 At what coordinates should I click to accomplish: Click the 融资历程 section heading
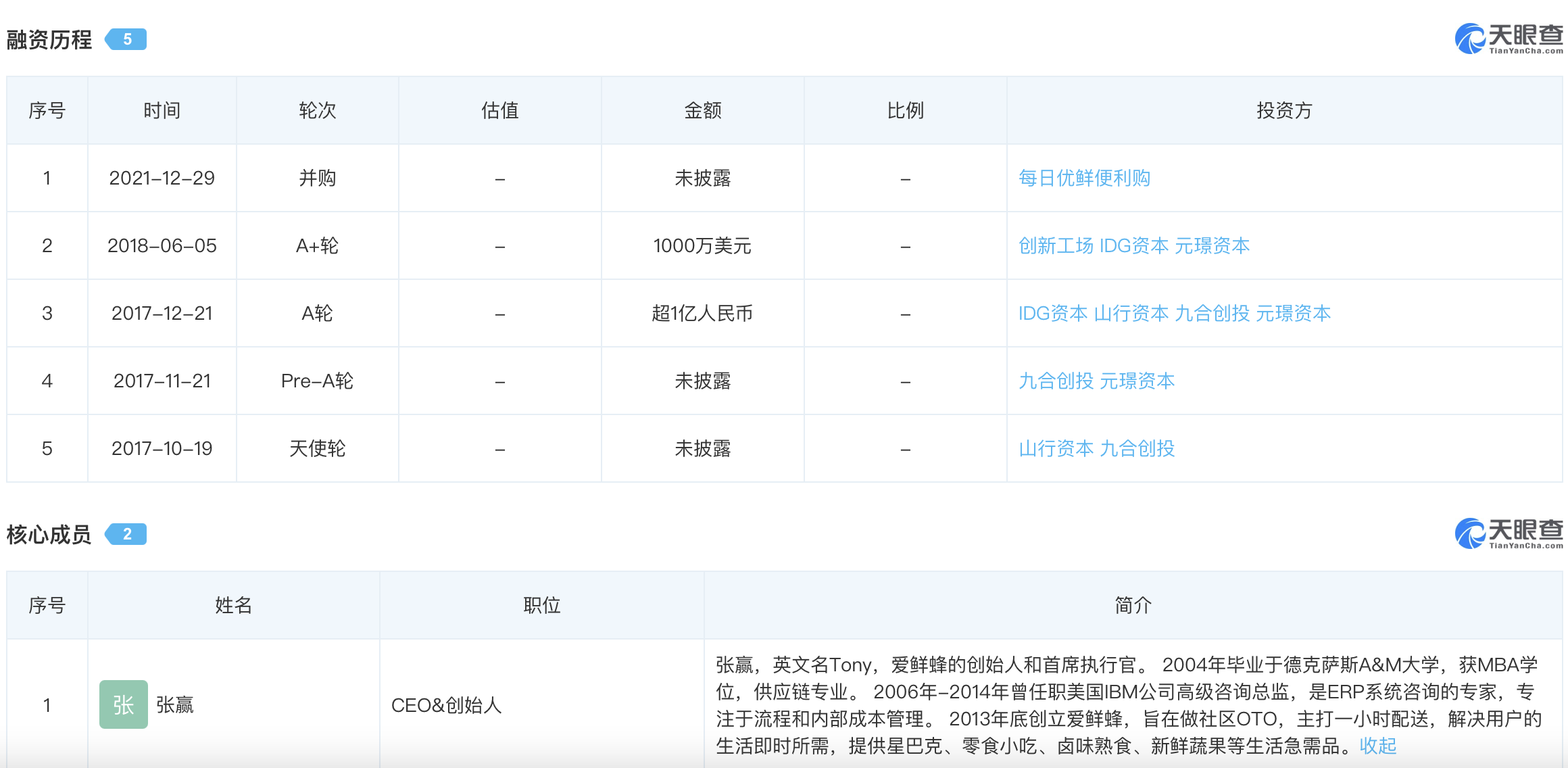pos(49,39)
